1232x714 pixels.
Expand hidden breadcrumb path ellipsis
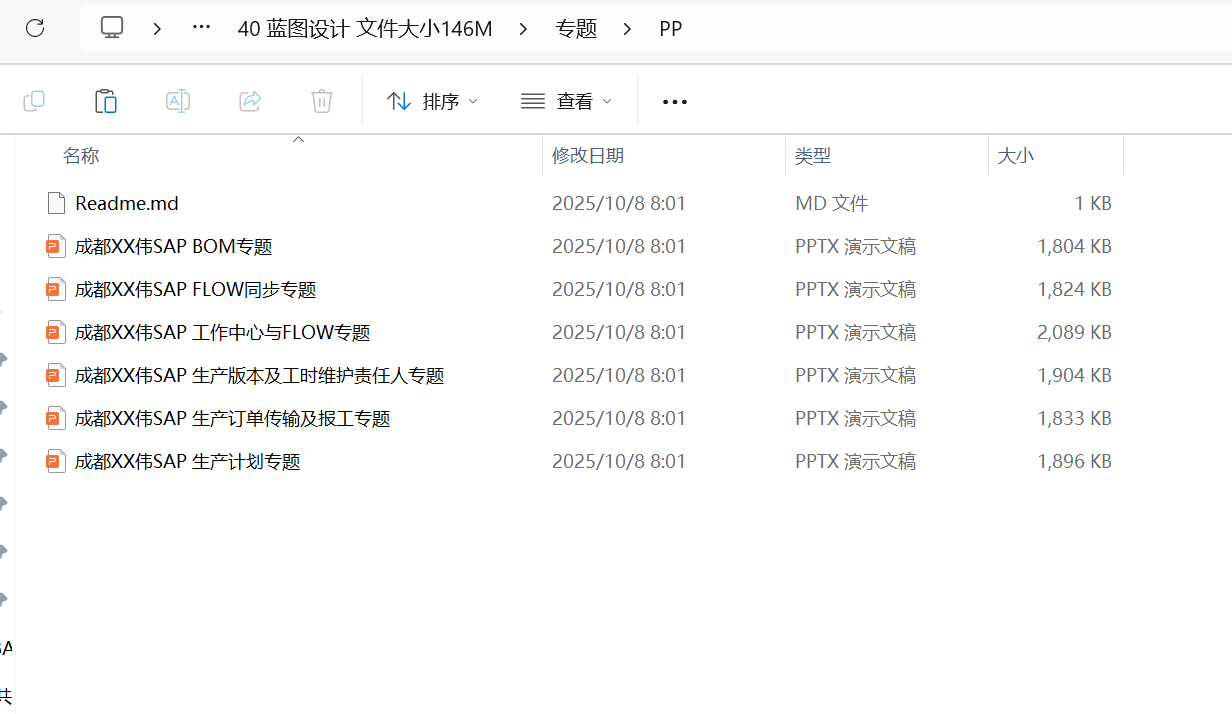point(202,28)
